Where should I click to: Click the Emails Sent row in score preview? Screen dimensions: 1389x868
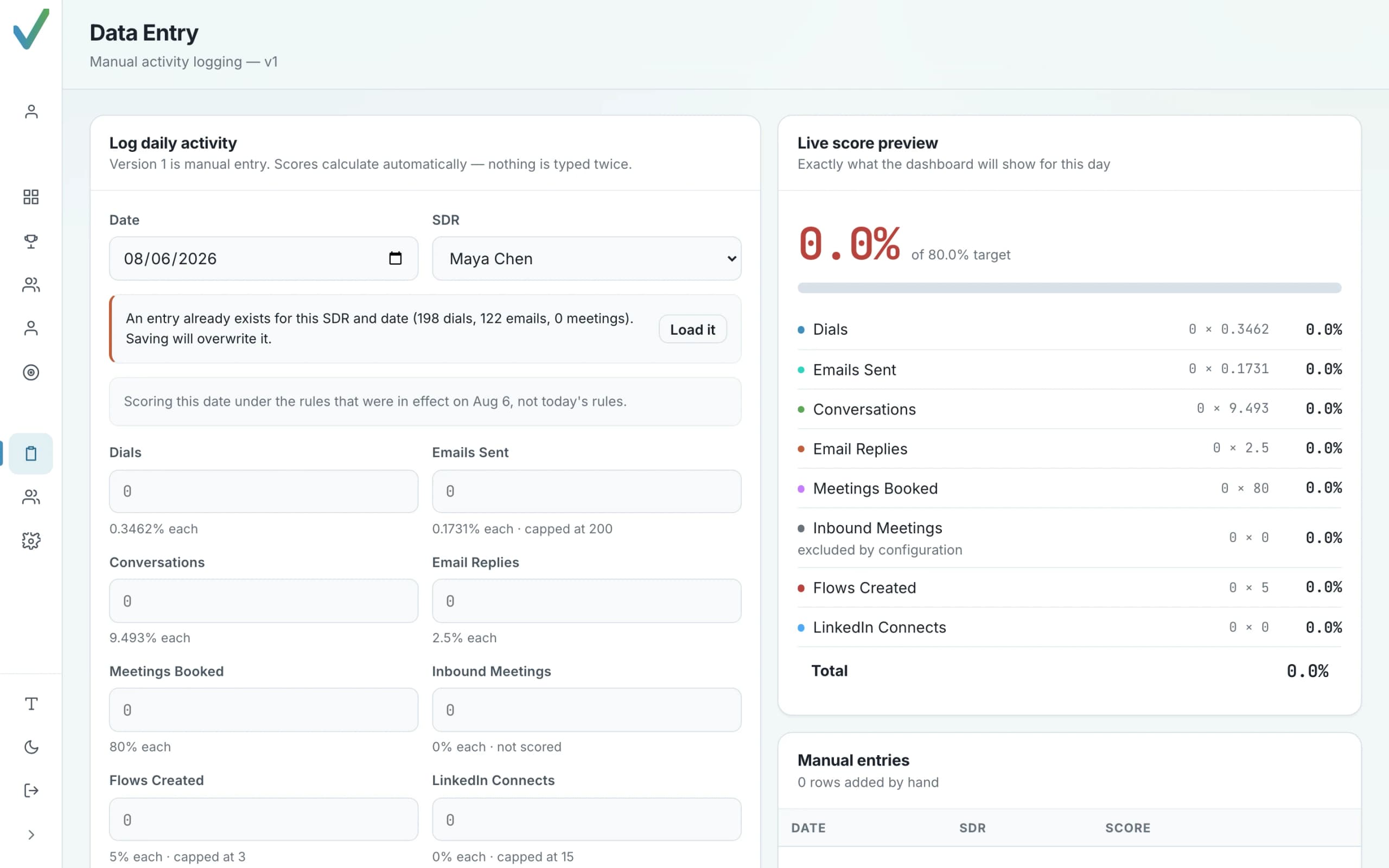click(1069, 369)
